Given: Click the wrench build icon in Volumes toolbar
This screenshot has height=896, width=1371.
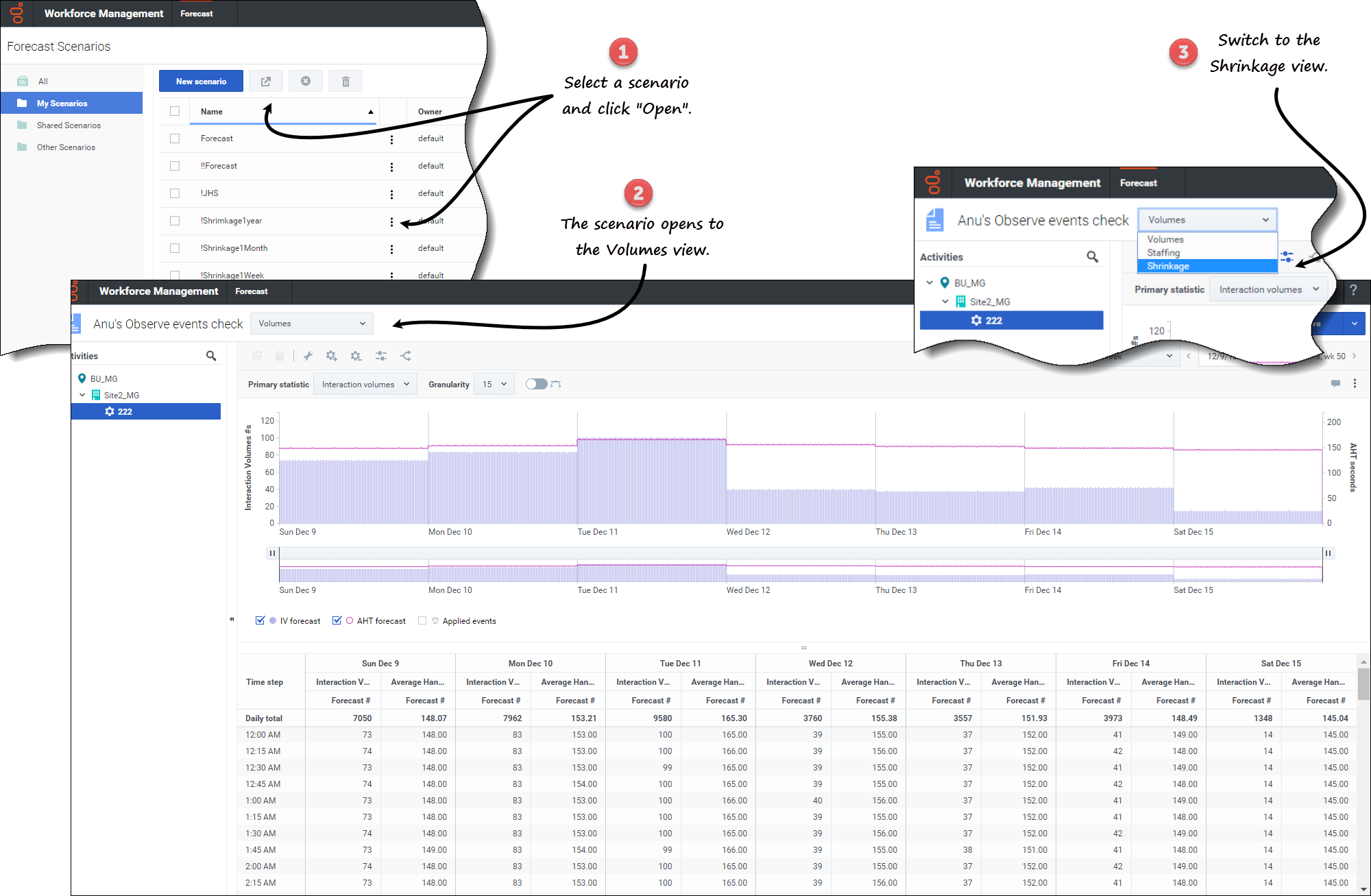Looking at the screenshot, I should pos(308,356).
